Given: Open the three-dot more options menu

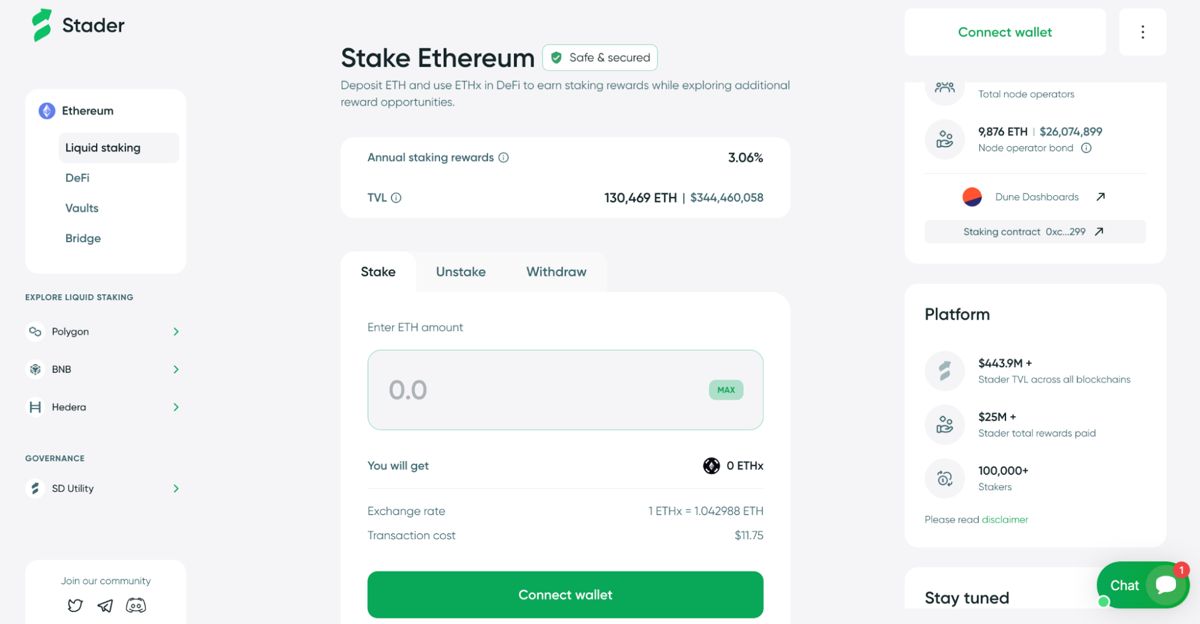Looking at the screenshot, I should pyautogui.click(x=1142, y=32).
